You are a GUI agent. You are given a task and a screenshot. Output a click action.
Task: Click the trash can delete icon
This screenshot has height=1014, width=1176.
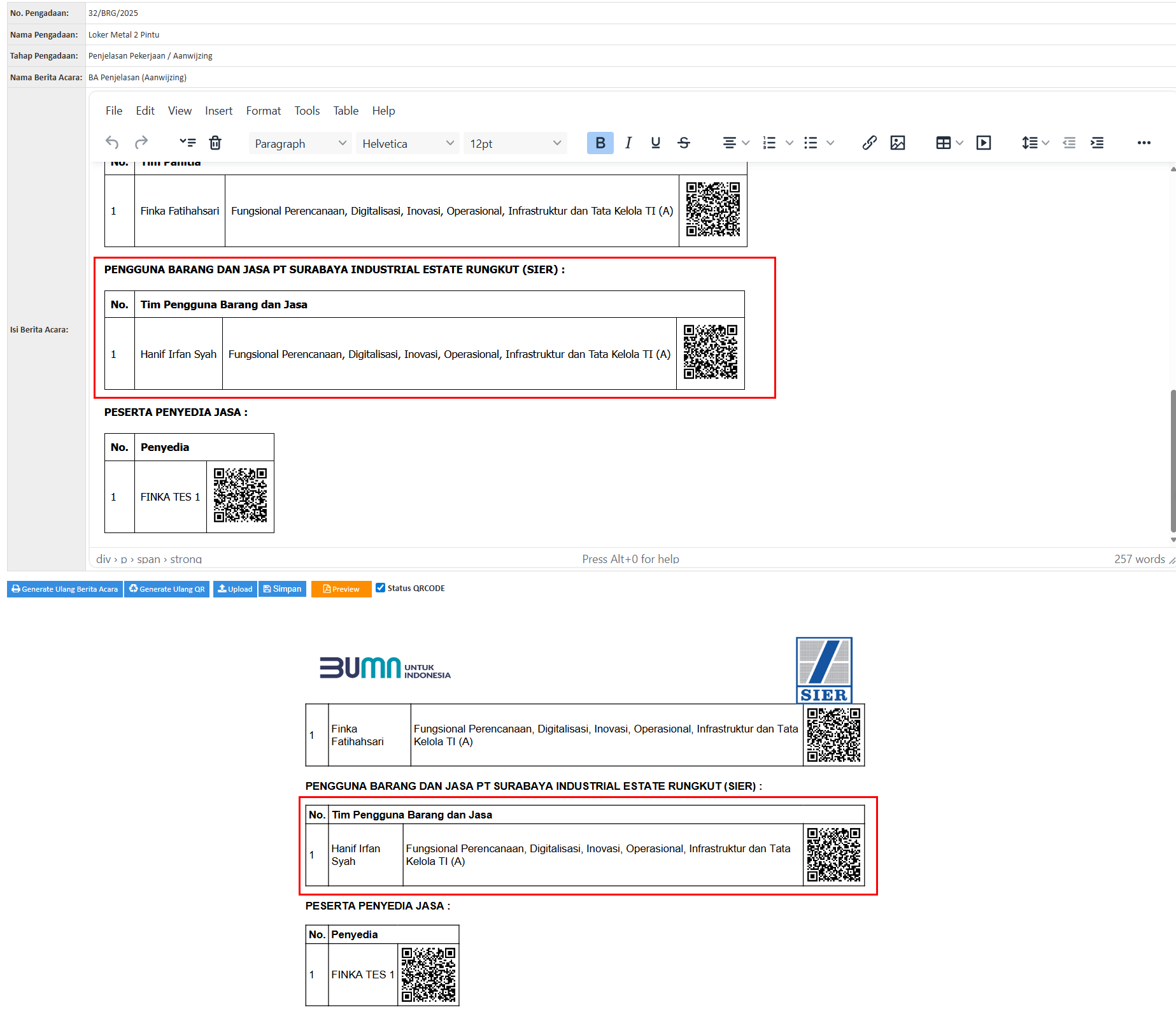point(215,143)
